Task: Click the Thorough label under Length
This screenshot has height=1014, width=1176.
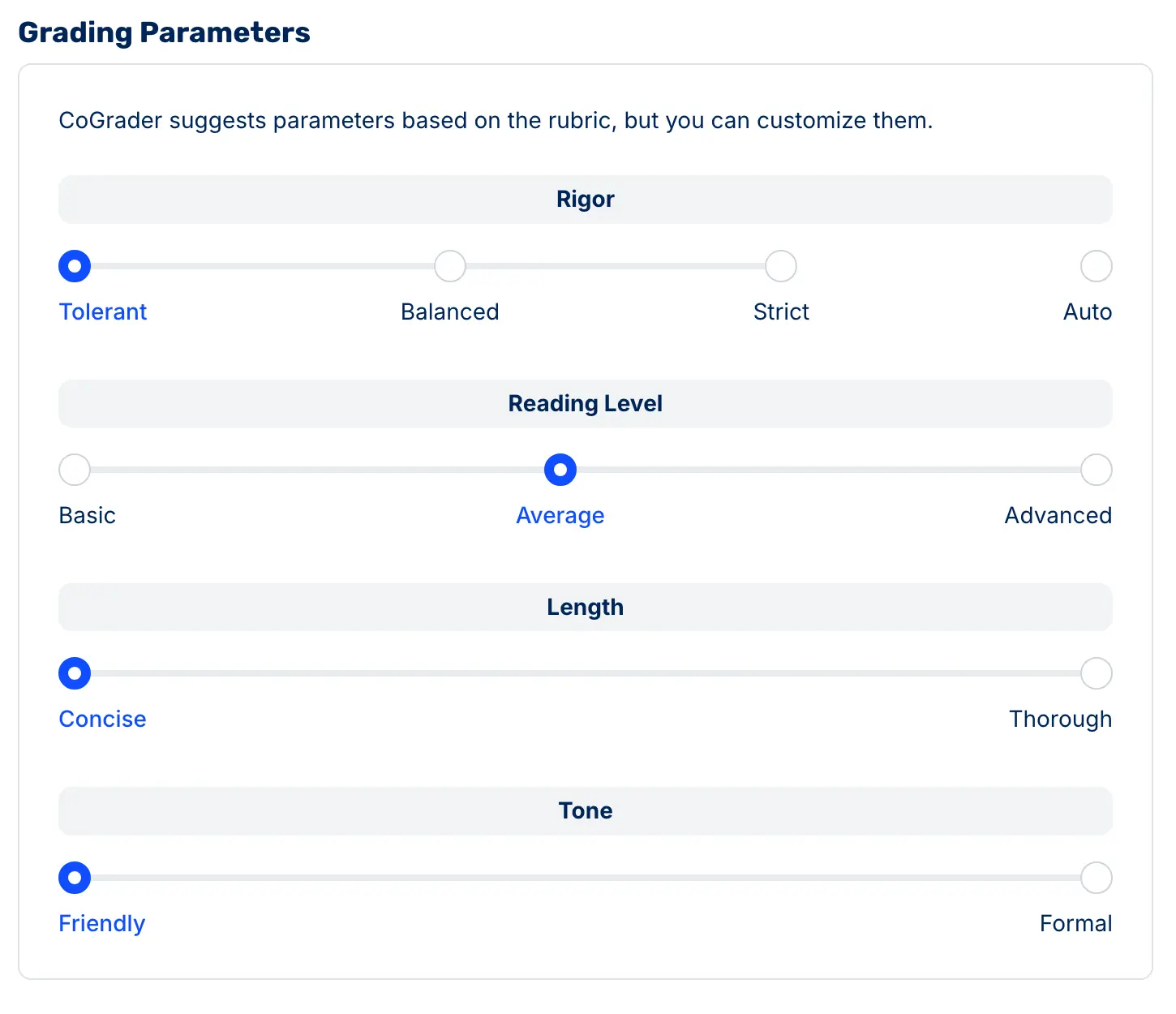Action: pos(1060,719)
